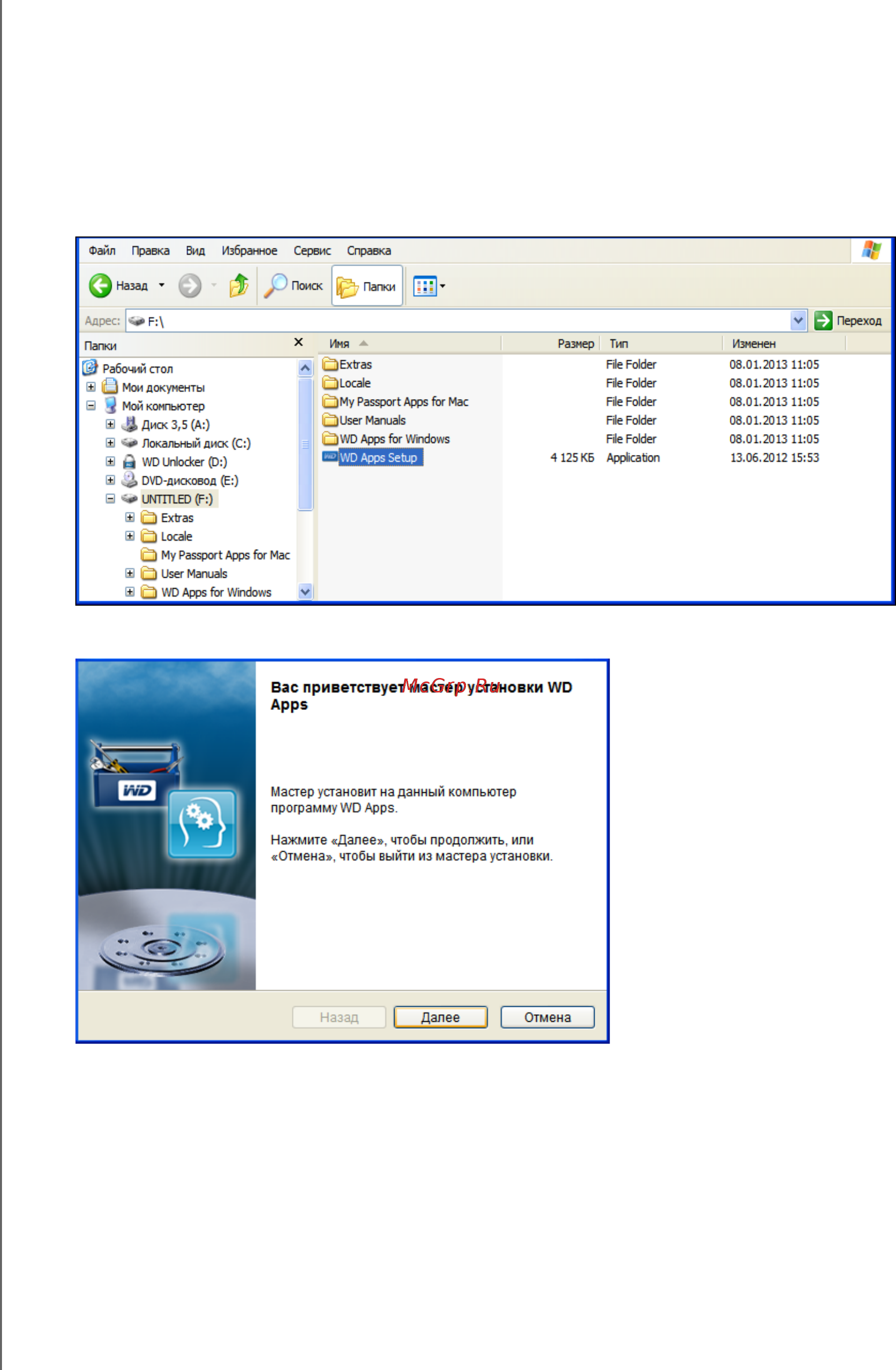Image resolution: width=896 pixels, height=1370 pixels.
Task: Select the floppy Диск 3,5 (A:) icon
Action: 130,424
